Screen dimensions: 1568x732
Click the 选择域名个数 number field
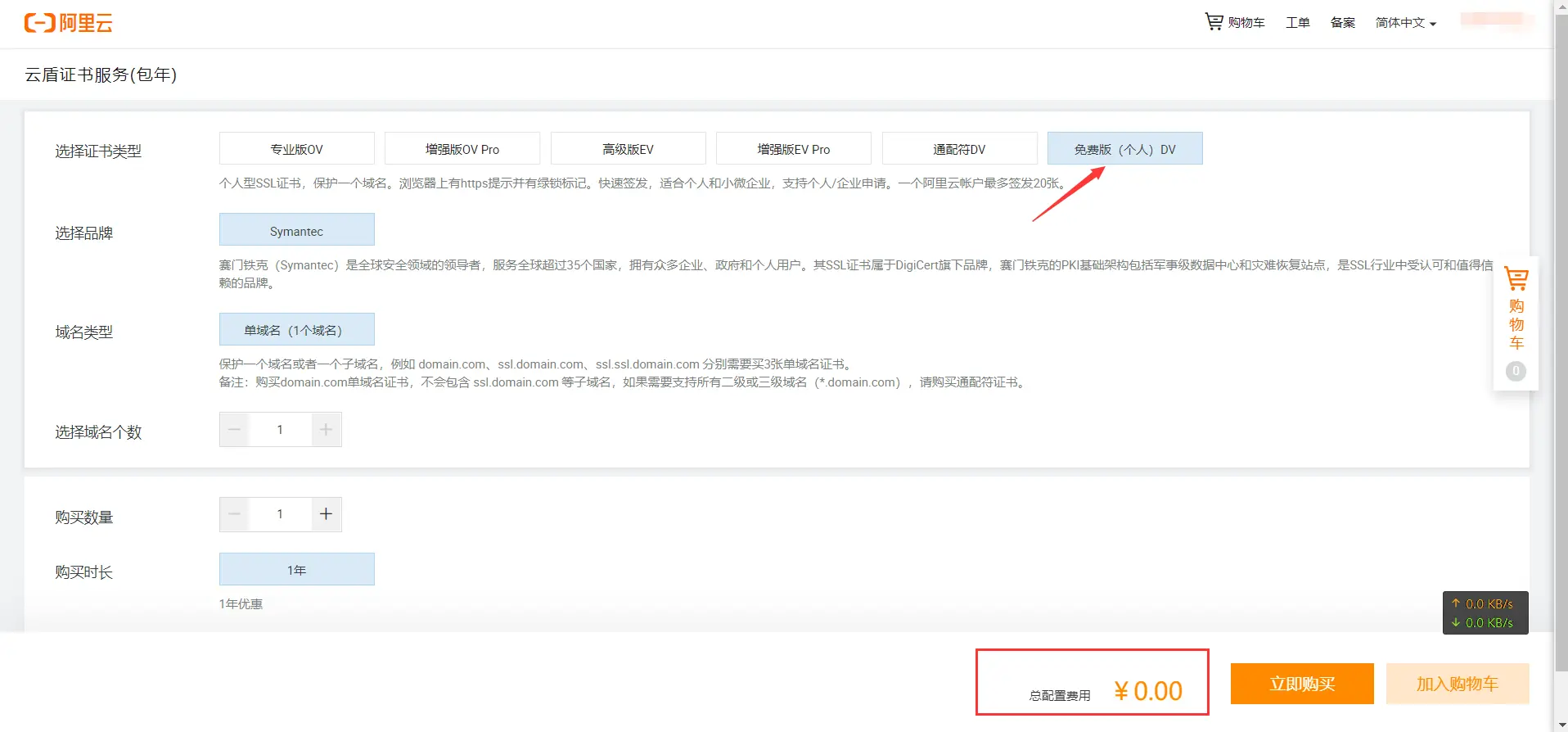point(280,430)
